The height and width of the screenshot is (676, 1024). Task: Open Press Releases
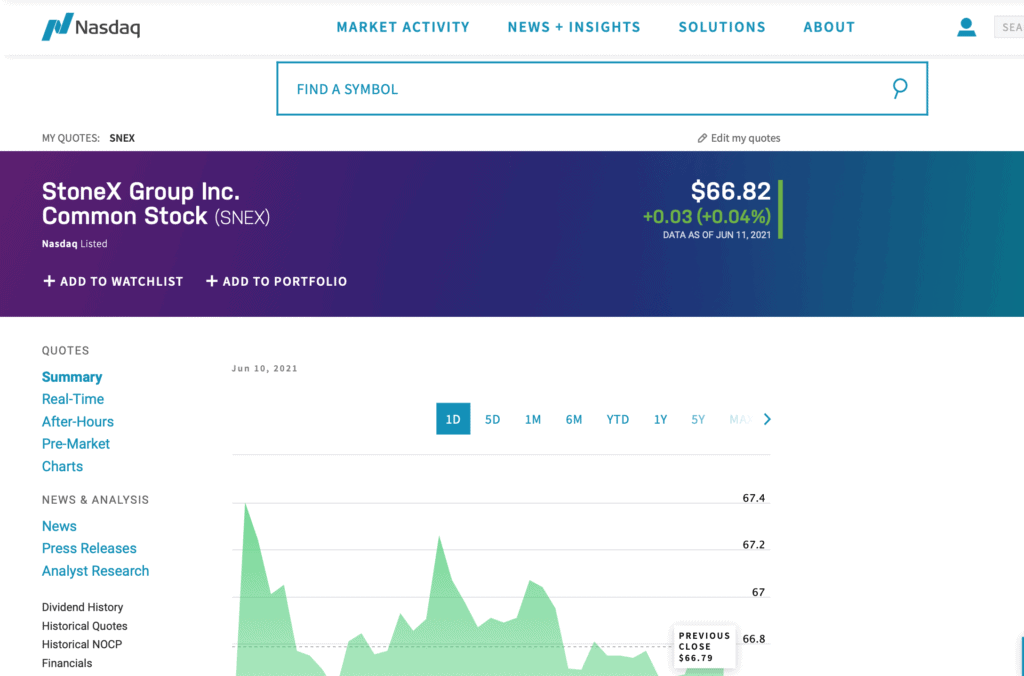(x=89, y=548)
